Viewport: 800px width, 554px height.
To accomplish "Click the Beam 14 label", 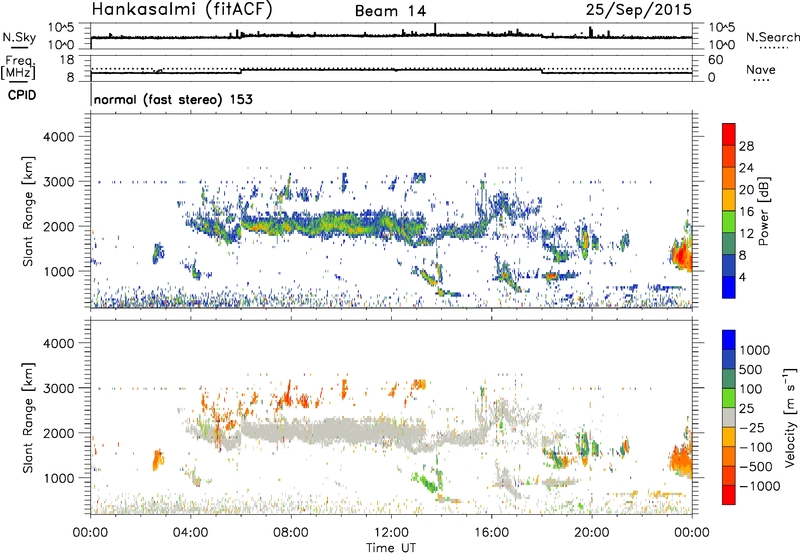I will (390, 11).
